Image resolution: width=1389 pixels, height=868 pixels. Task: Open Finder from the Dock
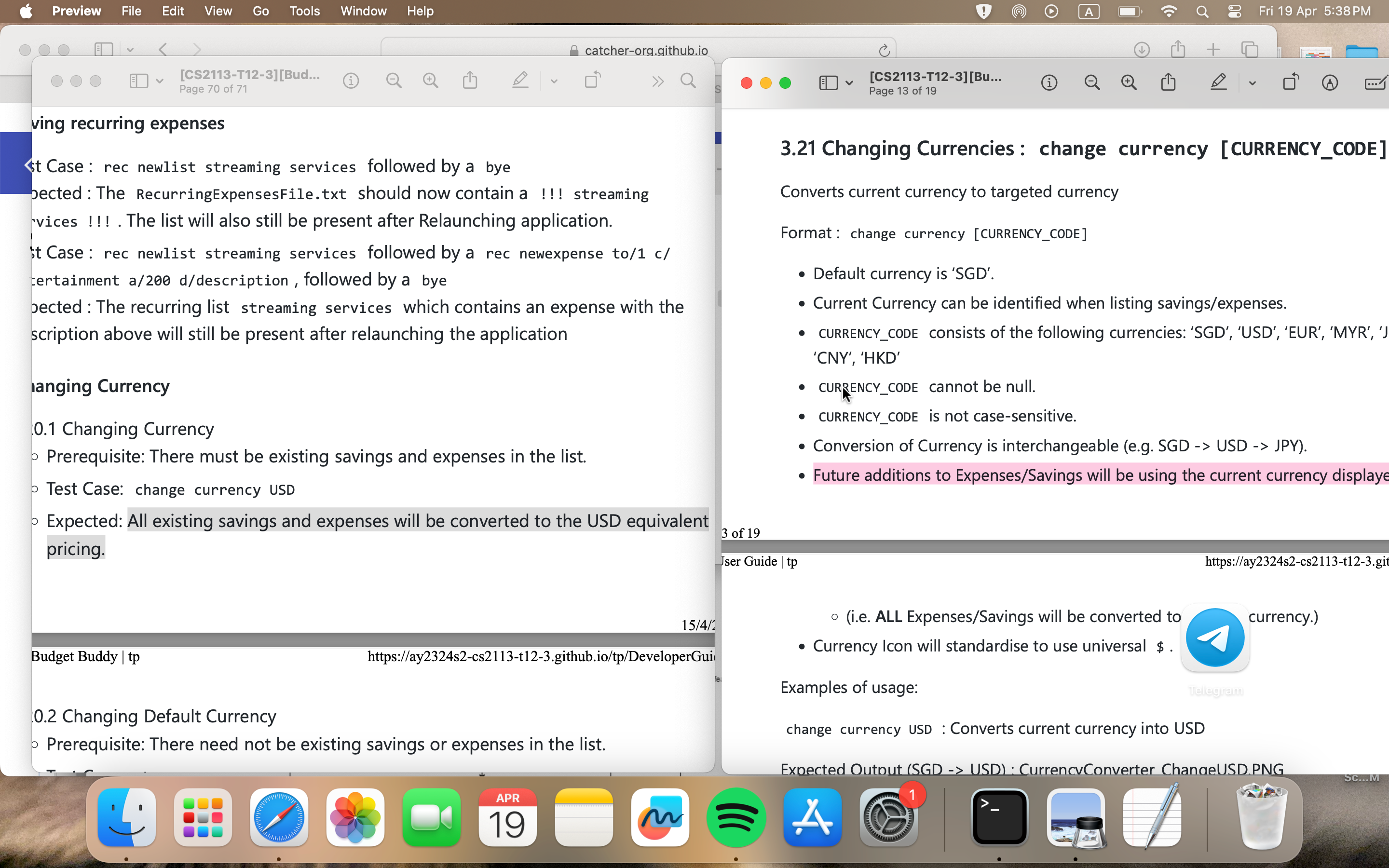126,817
